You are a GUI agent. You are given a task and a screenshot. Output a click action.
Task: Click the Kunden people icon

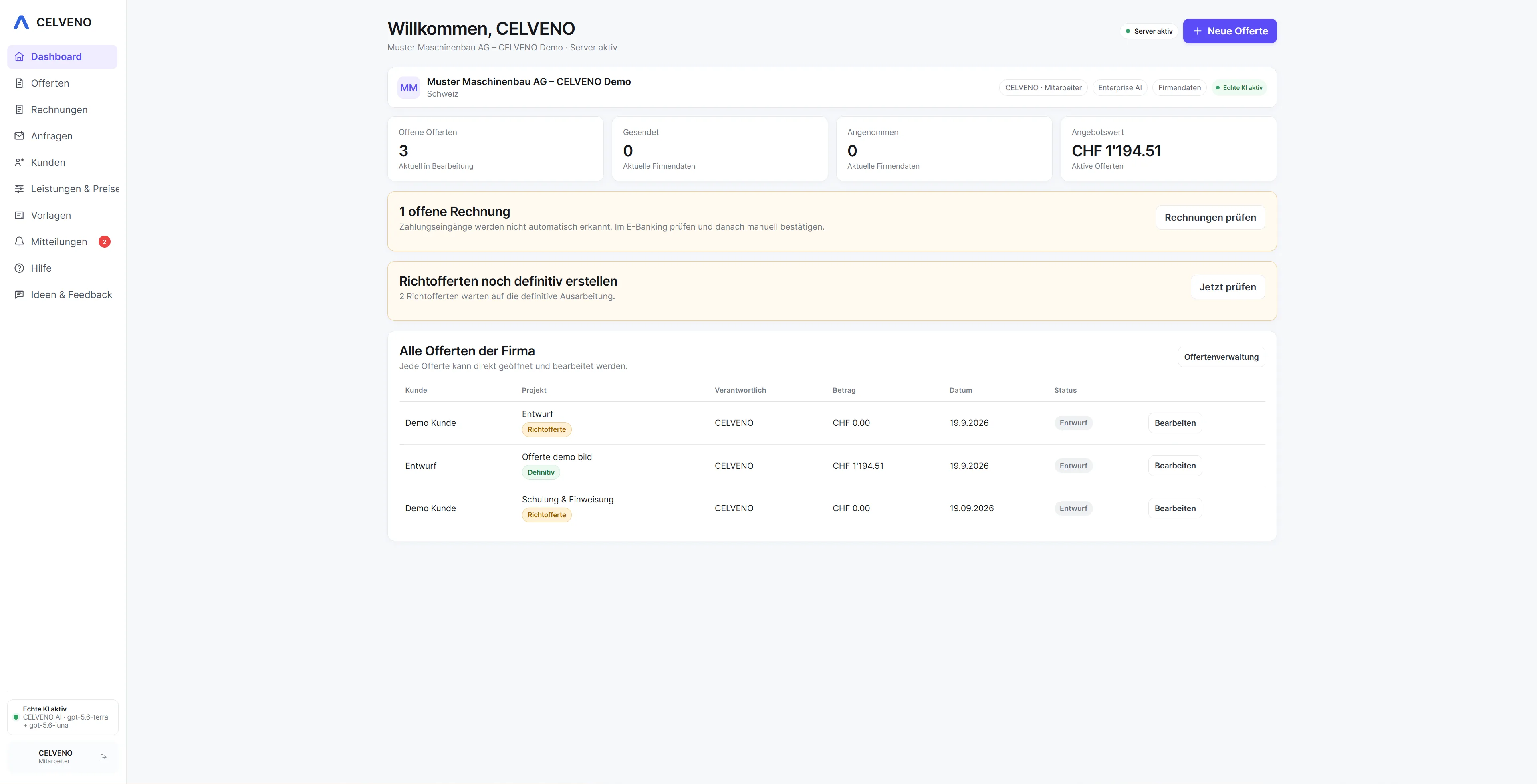coord(19,162)
